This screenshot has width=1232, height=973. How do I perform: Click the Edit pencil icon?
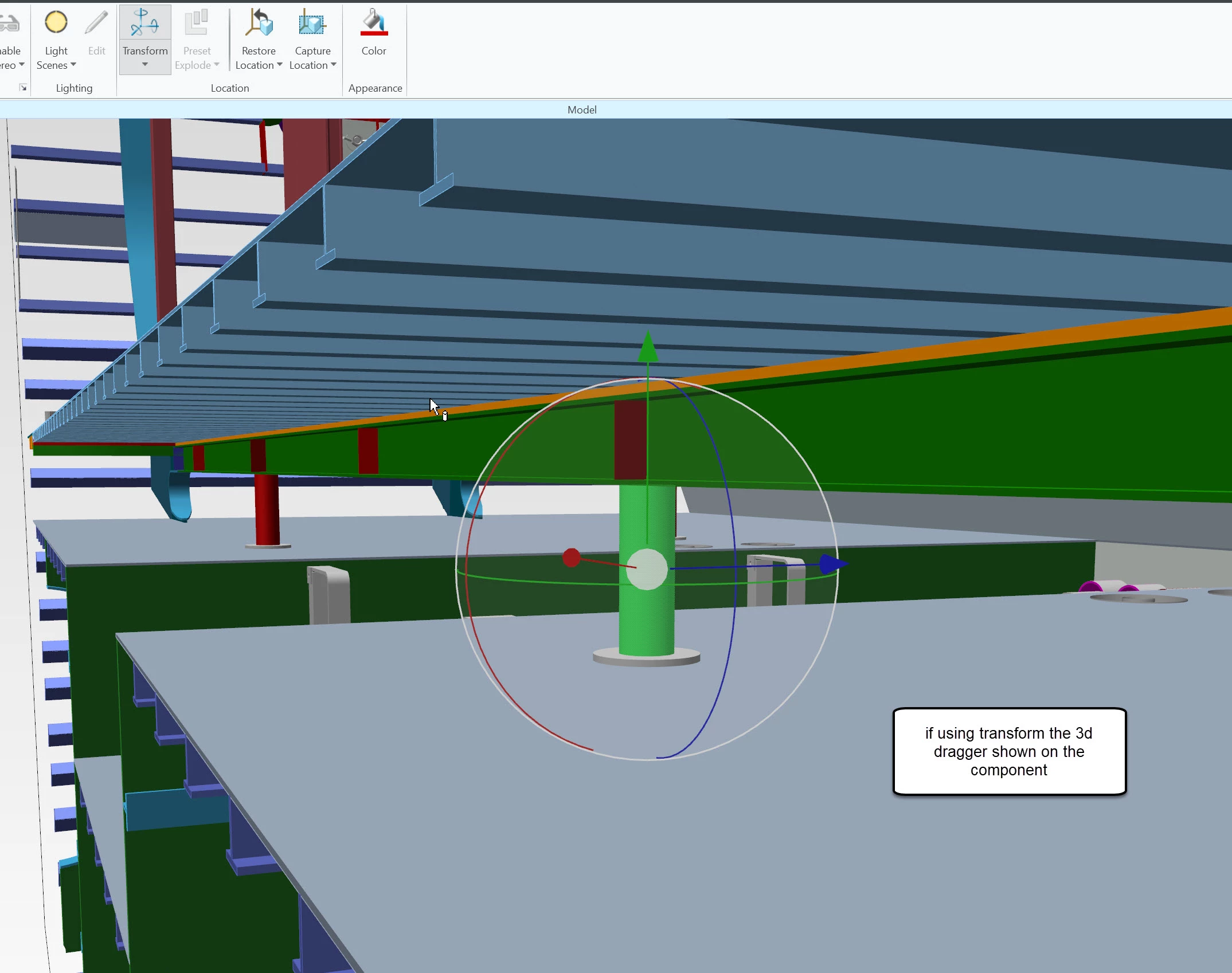96,23
